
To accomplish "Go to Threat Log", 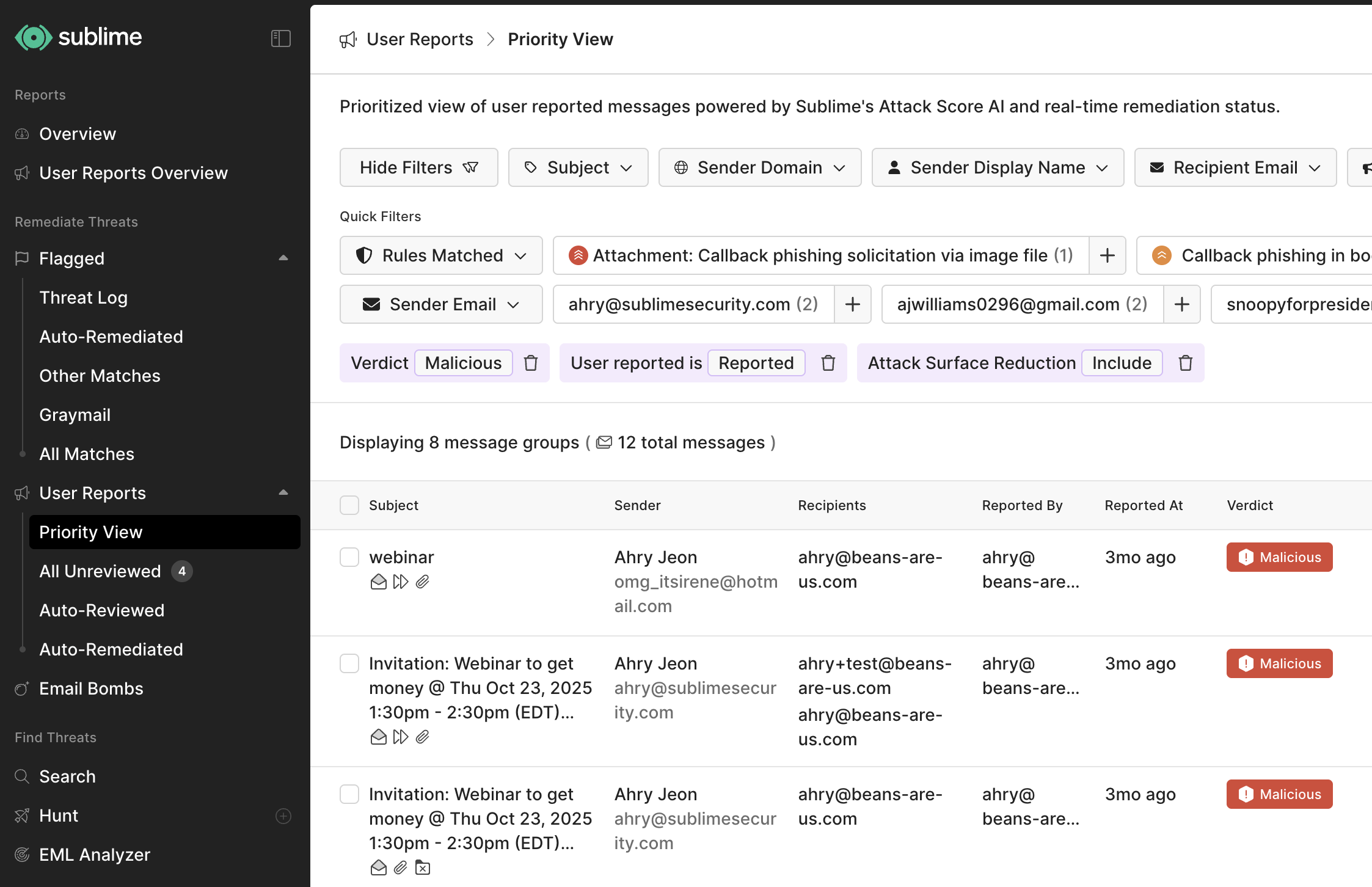I will (83, 297).
